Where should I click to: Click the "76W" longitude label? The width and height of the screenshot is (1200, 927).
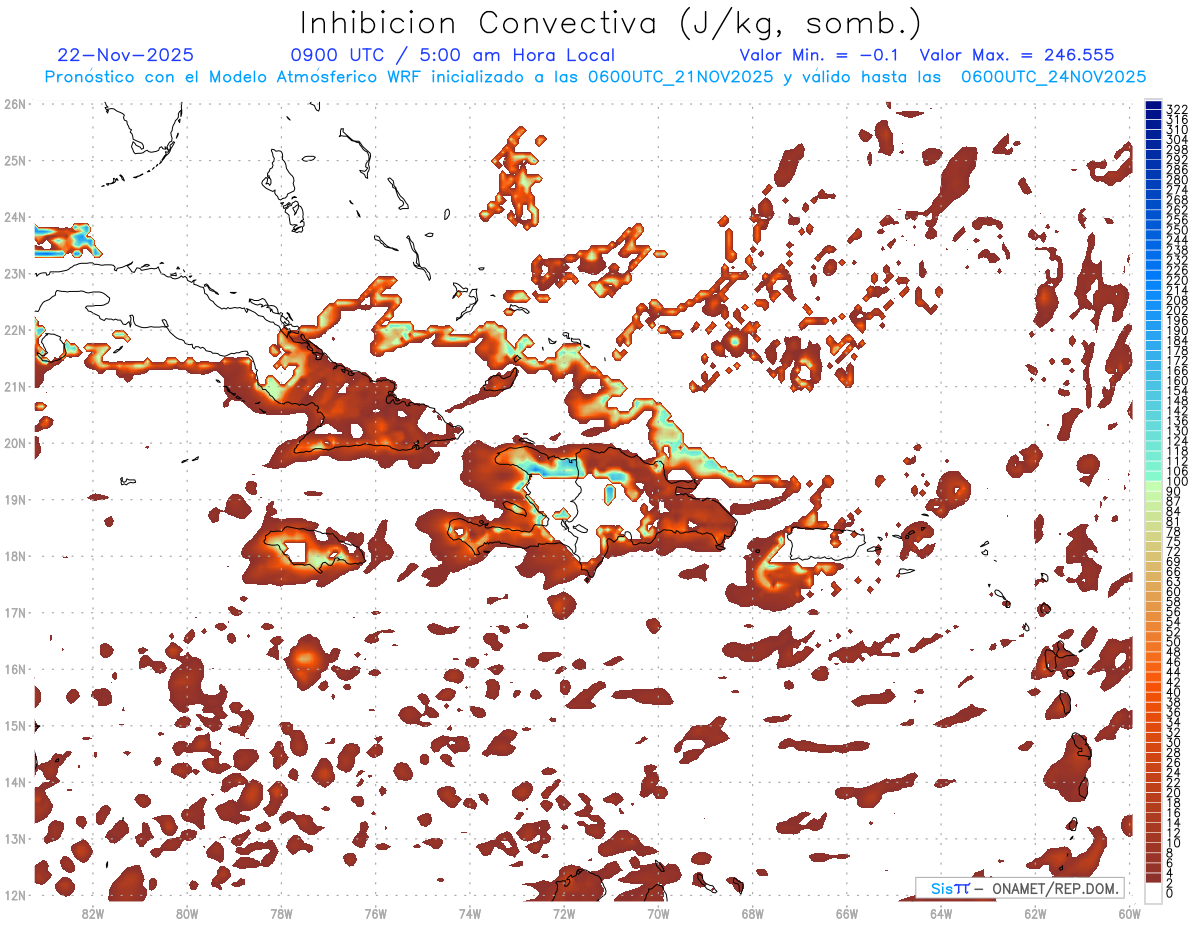coord(376,913)
